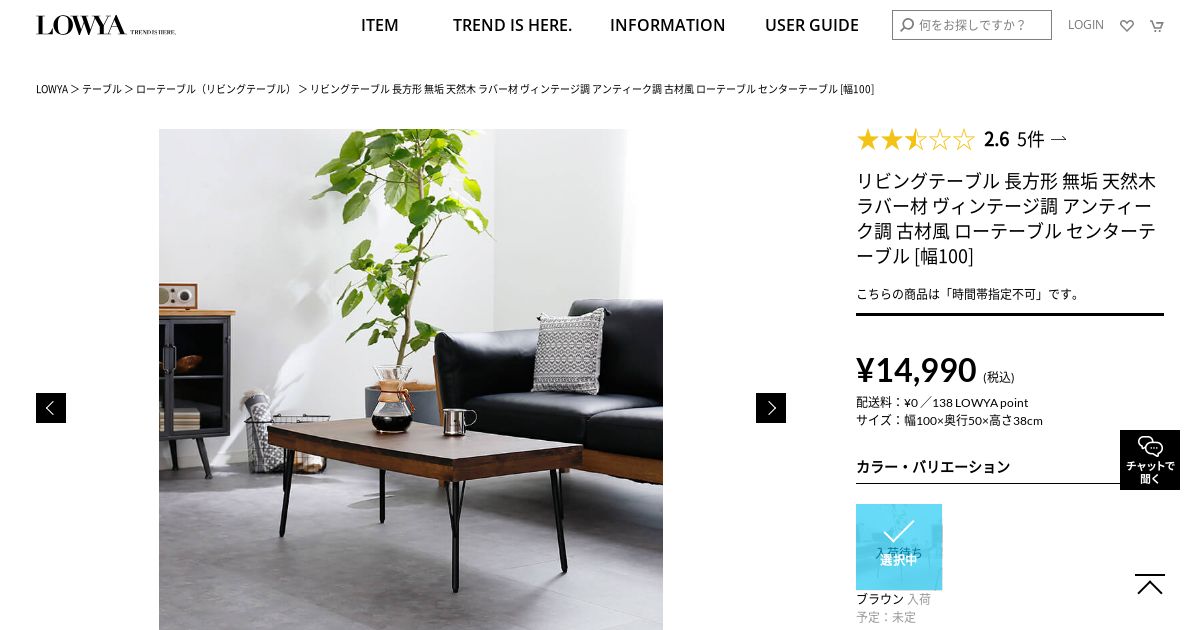Click the ローテーブル（リビングテーブル） breadcrumb
The width and height of the screenshot is (1200, 630).
(215, 89)
